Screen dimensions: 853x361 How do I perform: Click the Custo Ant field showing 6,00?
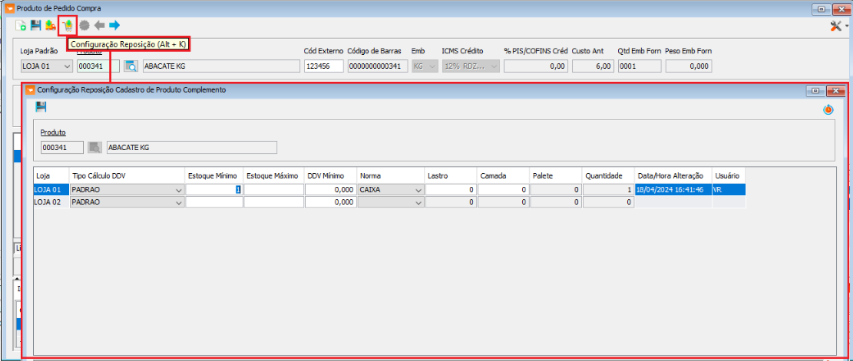pos(592,66)
